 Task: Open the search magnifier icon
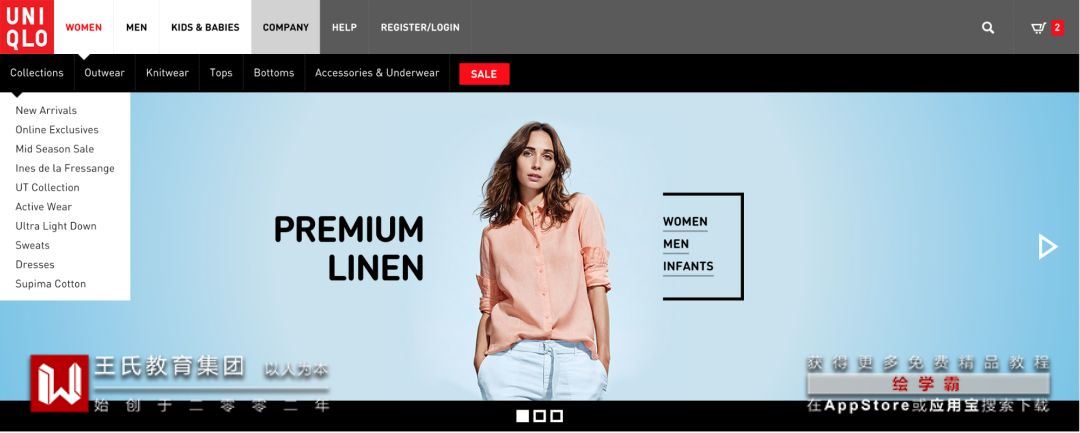[988, 28]
